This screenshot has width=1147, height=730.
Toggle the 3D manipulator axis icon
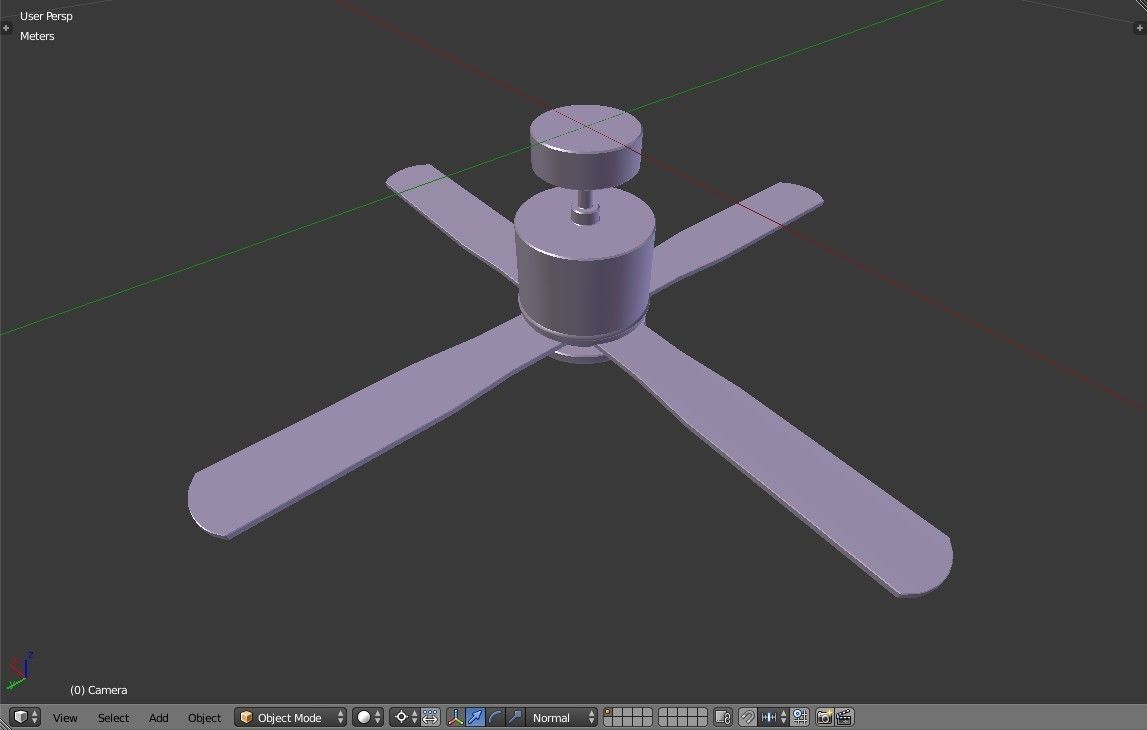pyautogui.click(x=456, y=717)
